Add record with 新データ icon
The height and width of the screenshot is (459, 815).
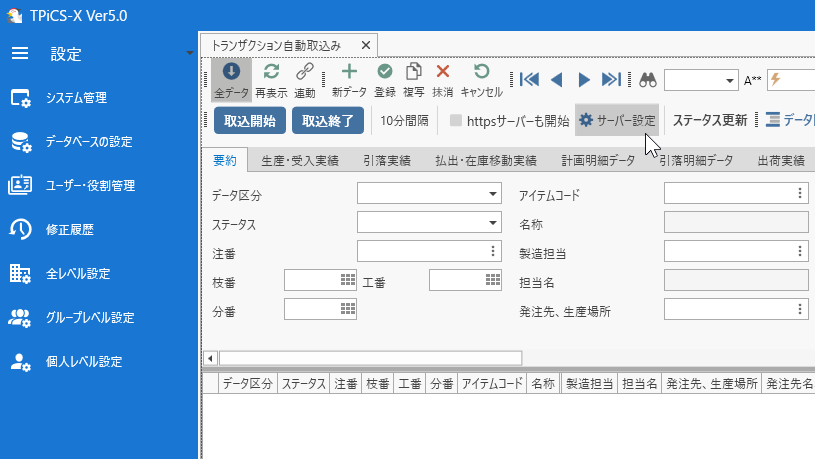[349, 80]
